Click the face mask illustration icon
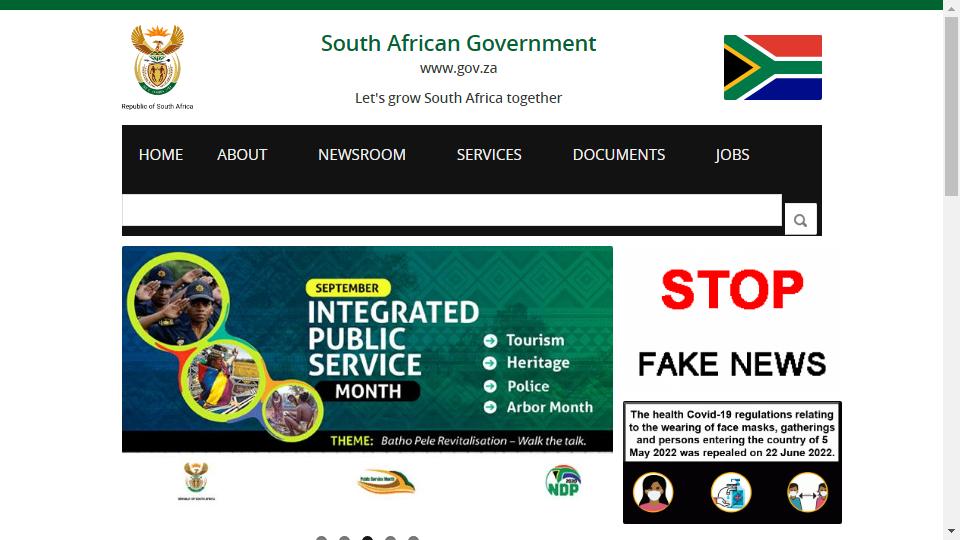This screenshot has height=540, width=960. (x=653, y=492)
